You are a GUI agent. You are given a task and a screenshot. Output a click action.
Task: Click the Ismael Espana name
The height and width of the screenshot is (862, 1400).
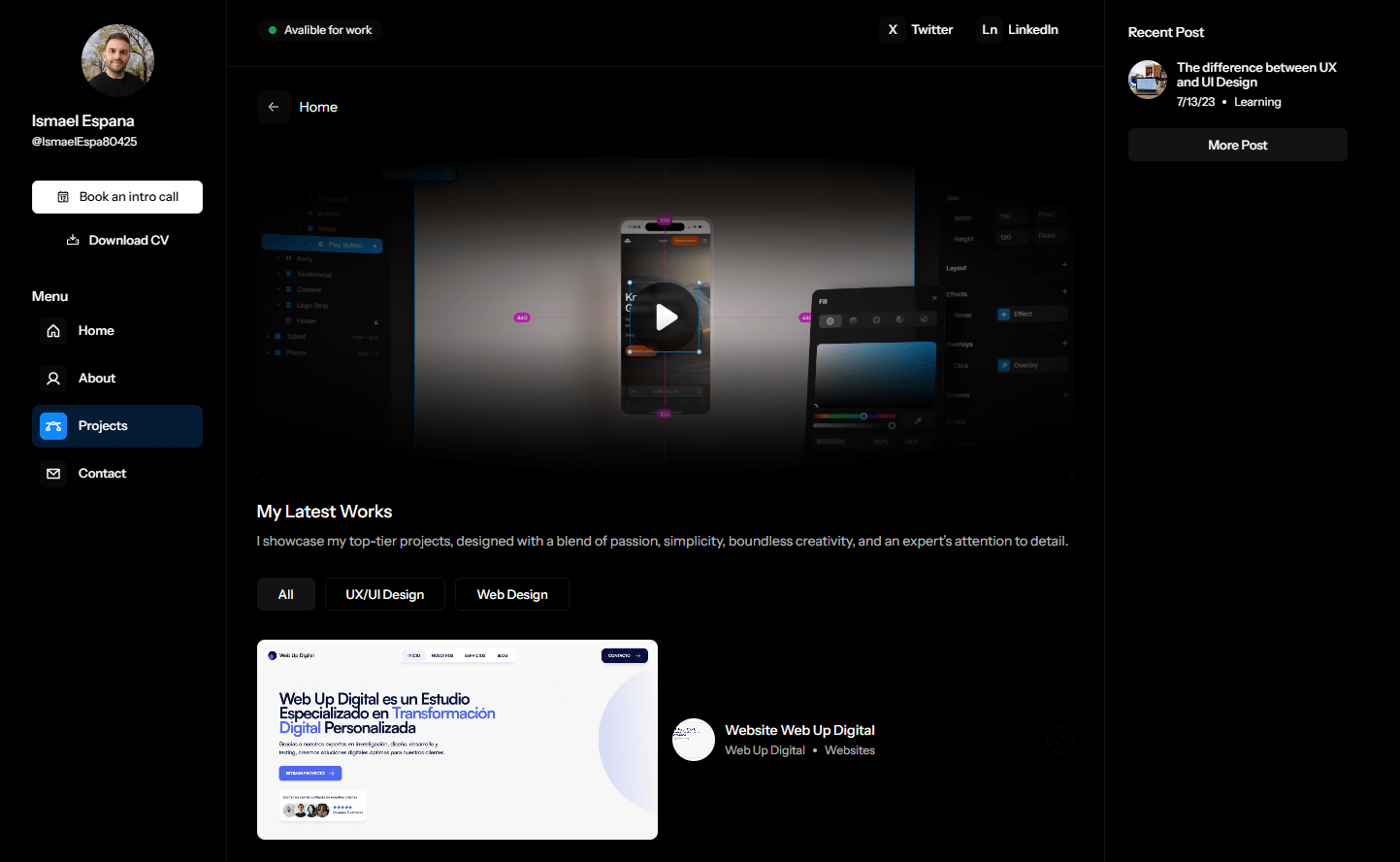[x=83, y=121]
